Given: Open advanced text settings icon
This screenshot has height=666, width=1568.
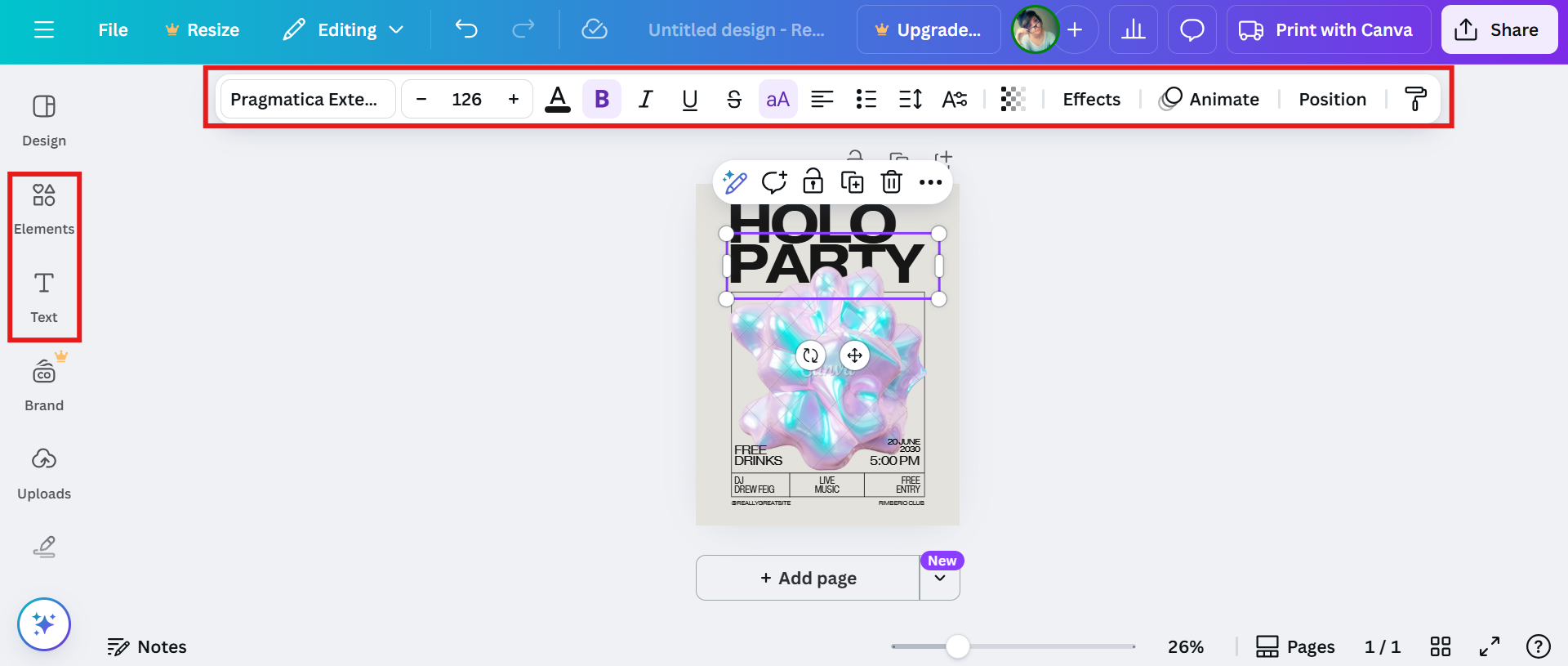Looking at the screenshot, I should click(x=955, y=99).
